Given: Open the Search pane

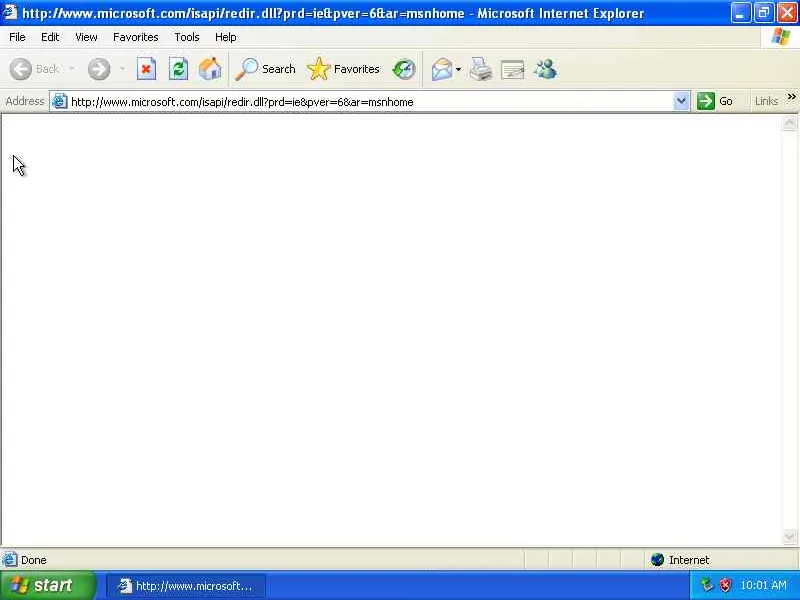Looking at the screenshot, I should (x=265, y=69).
